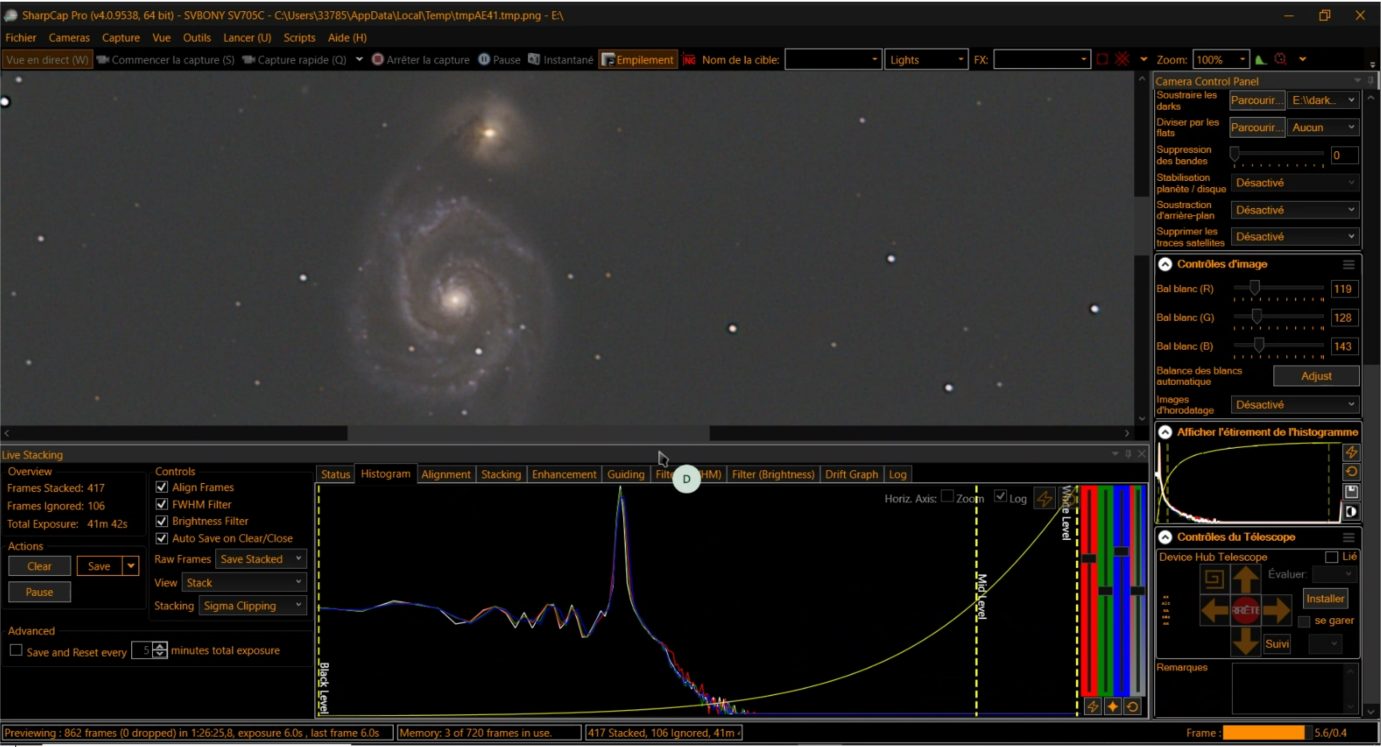Viewport: 1381px width, 747px height.
Task: Collapse the Contrôles d'image section
Action: coord(1165,265)
